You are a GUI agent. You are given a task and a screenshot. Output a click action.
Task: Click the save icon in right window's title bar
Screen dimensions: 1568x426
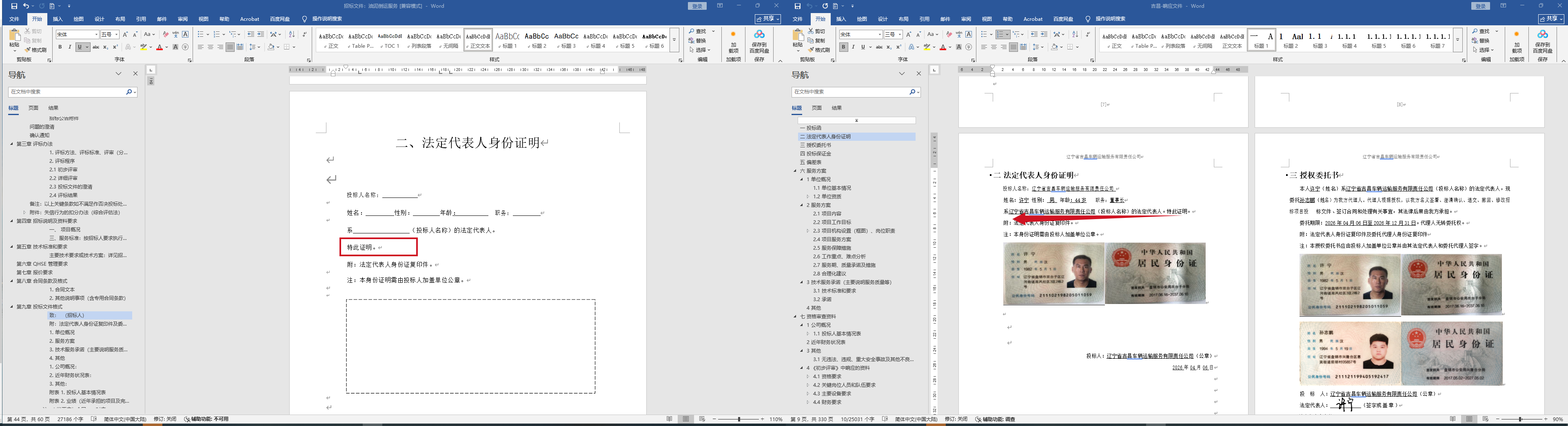797,6
